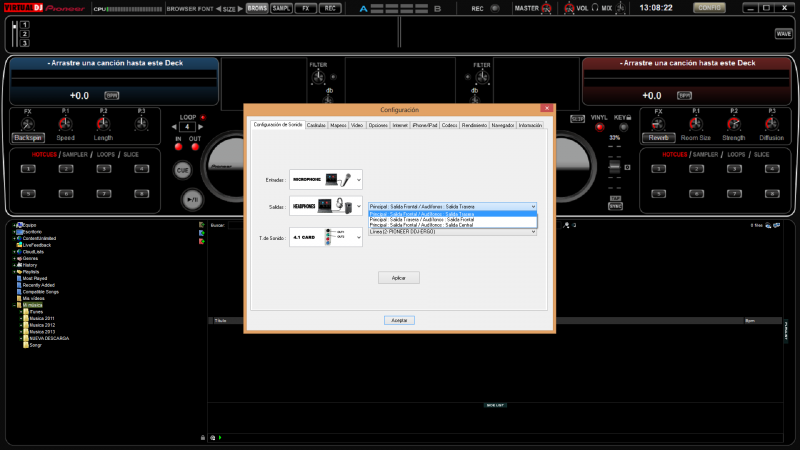Viewport: 800px width, 450px height.
Task: Open the Navegador tab
Action: [x=503, y=125]
